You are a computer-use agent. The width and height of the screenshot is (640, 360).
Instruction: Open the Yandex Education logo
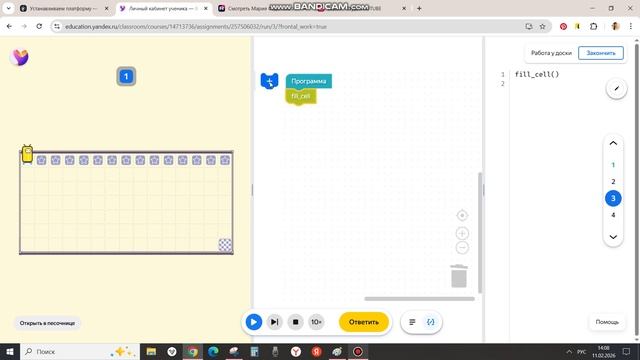point(20,57)
